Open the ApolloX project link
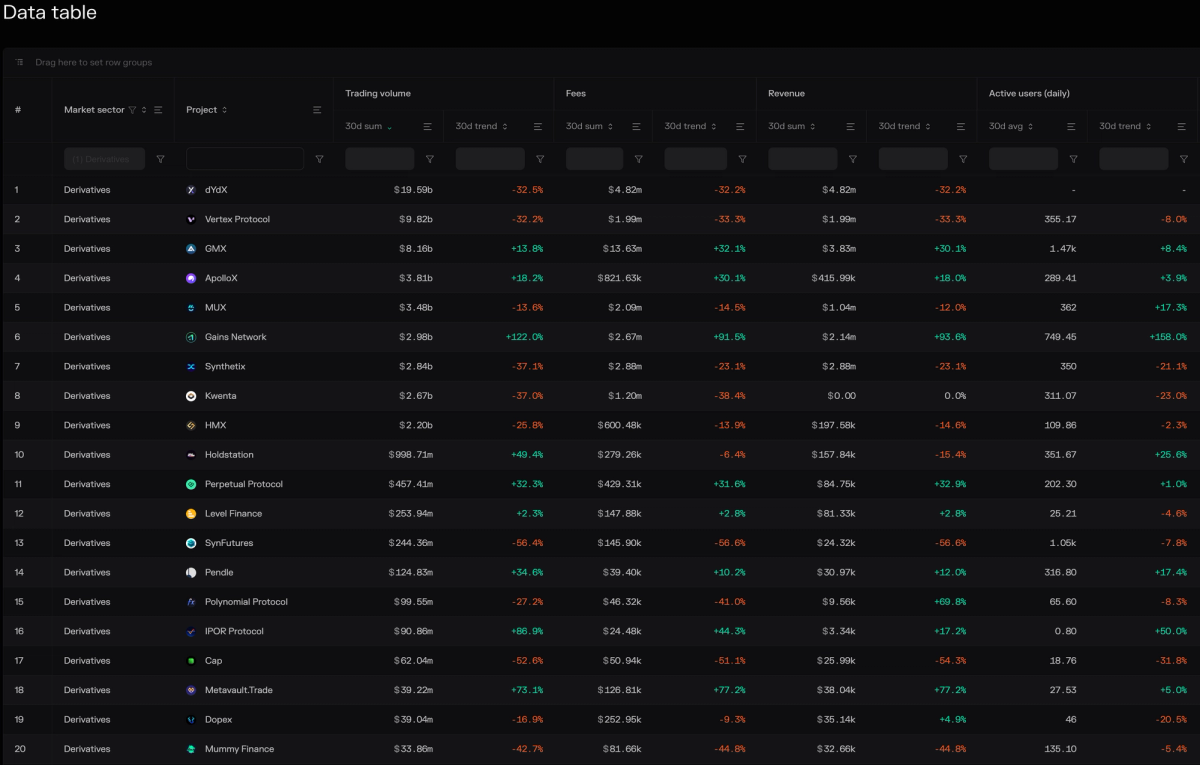The height and width of the screenshot is (765, 1200). point(221,278)
